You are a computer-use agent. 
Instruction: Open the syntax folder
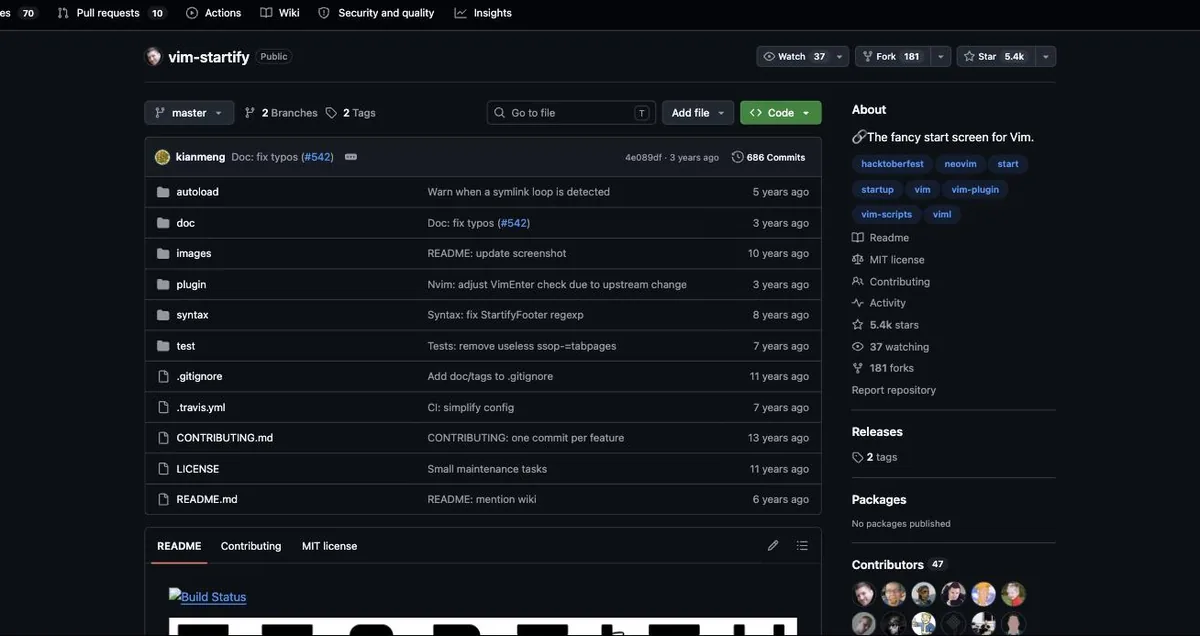point(192,315)
